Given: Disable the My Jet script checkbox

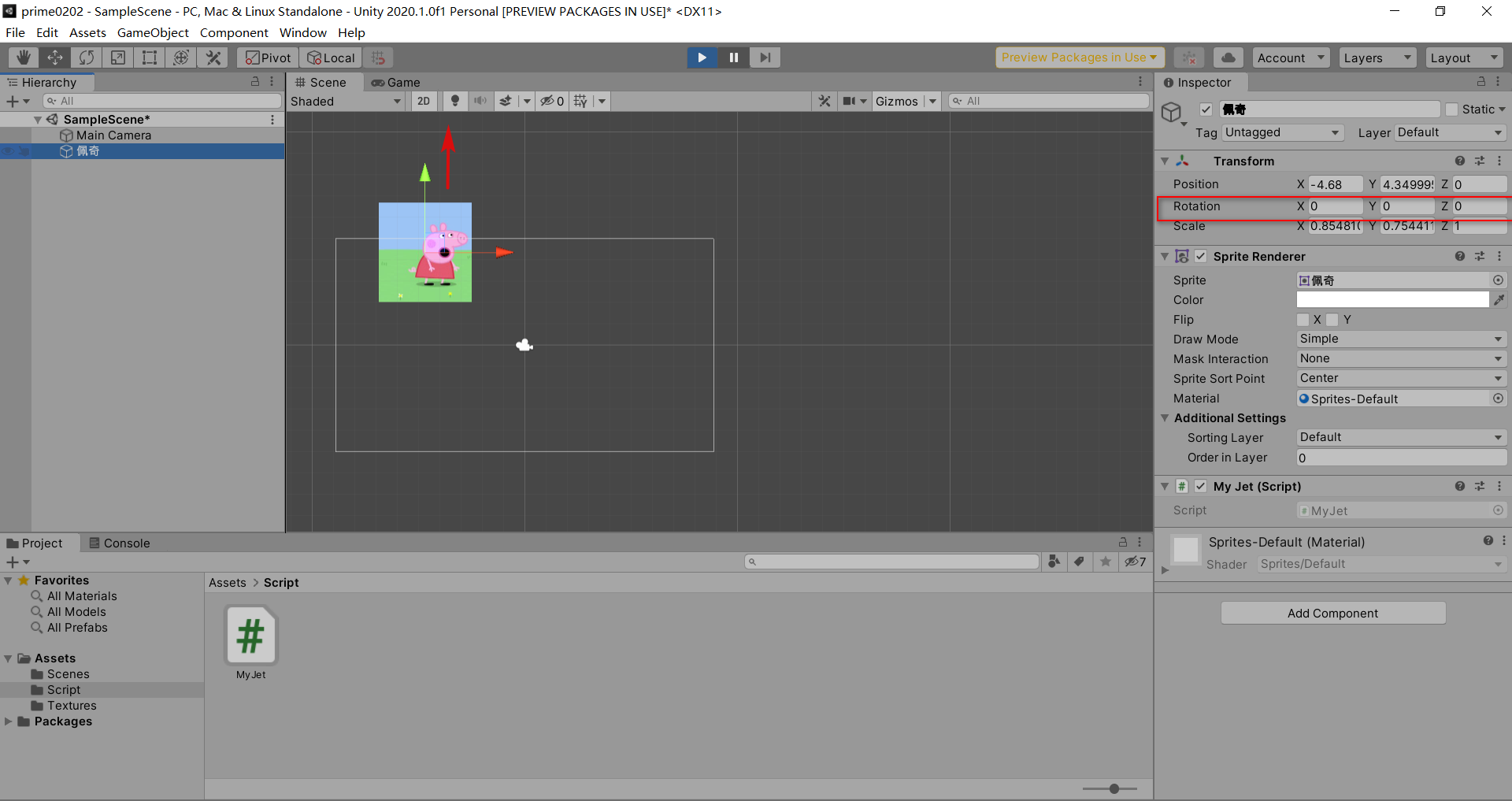Looking at the screenshot, I should click(1200, 486).
